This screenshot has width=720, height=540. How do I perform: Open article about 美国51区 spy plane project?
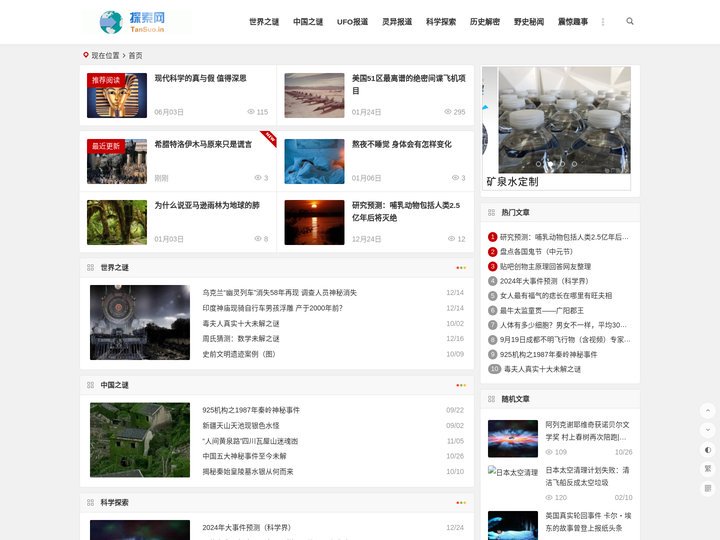409,84
